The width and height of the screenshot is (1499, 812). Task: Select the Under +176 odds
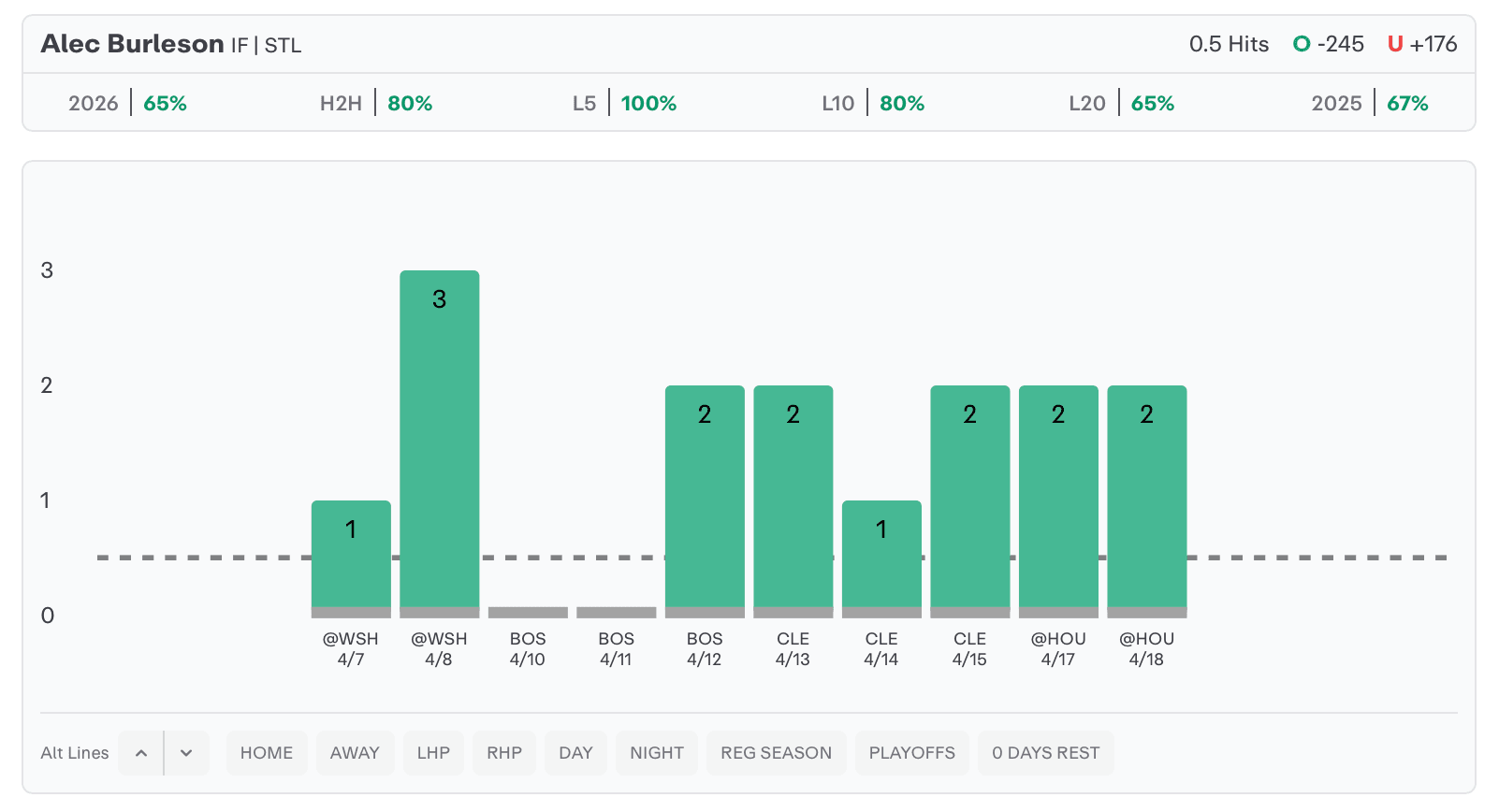1422,44
